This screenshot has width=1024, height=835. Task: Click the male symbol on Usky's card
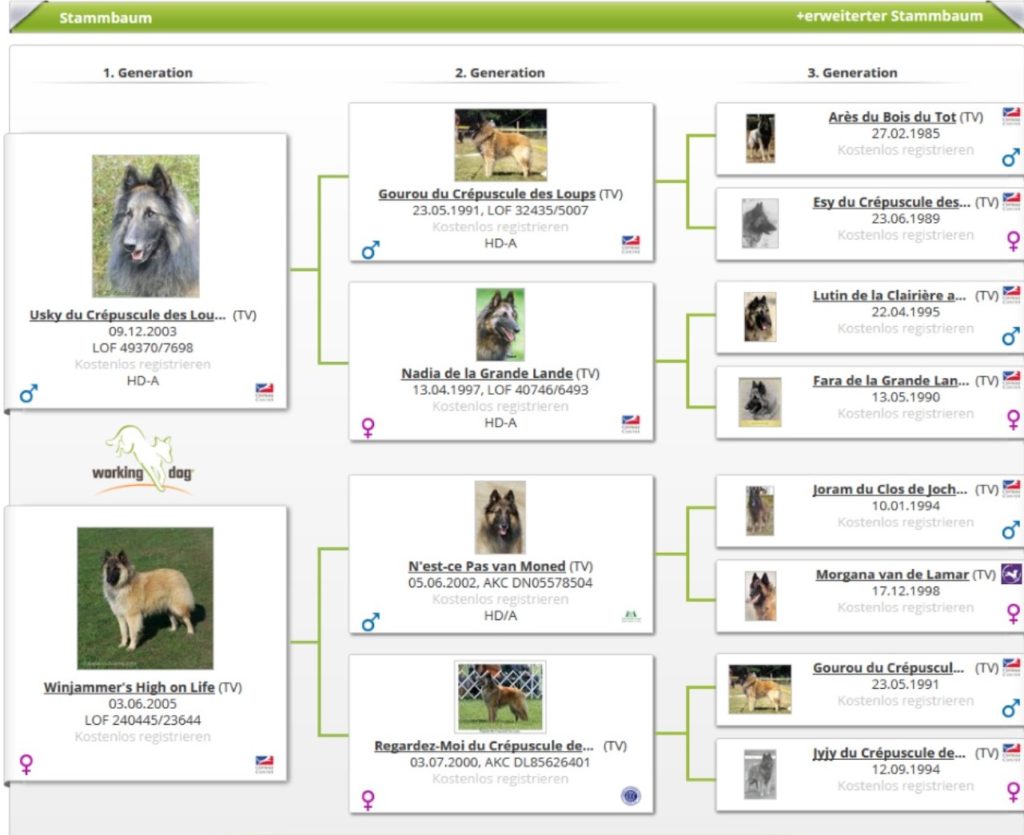tap(29, 393)
